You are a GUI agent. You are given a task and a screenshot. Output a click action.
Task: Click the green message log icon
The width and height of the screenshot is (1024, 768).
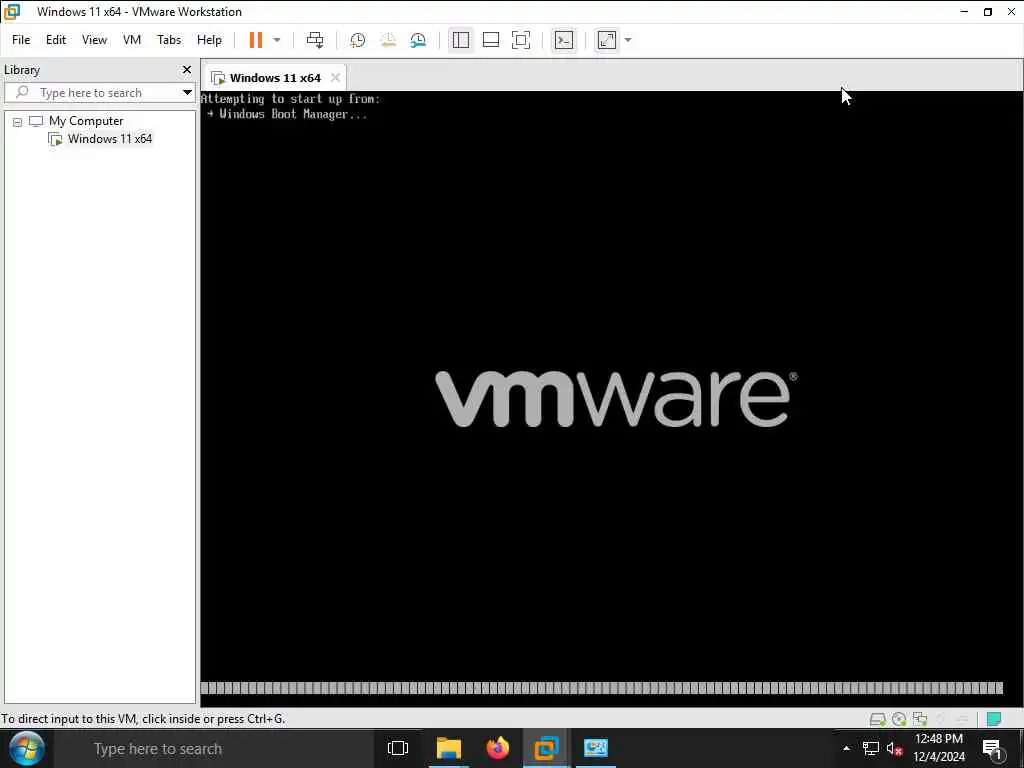(x=994, y=719)
